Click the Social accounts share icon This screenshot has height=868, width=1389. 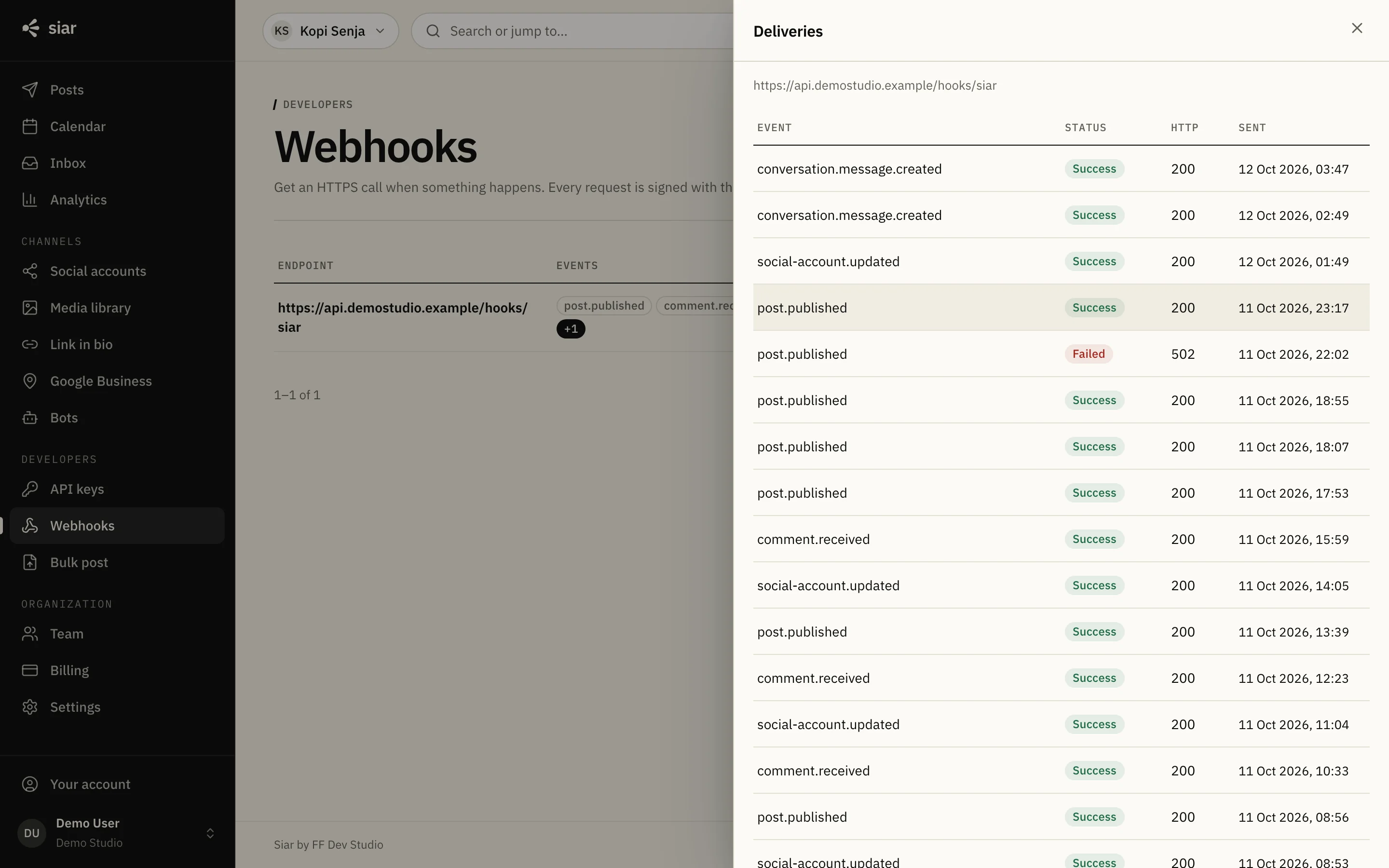(30, 271)
